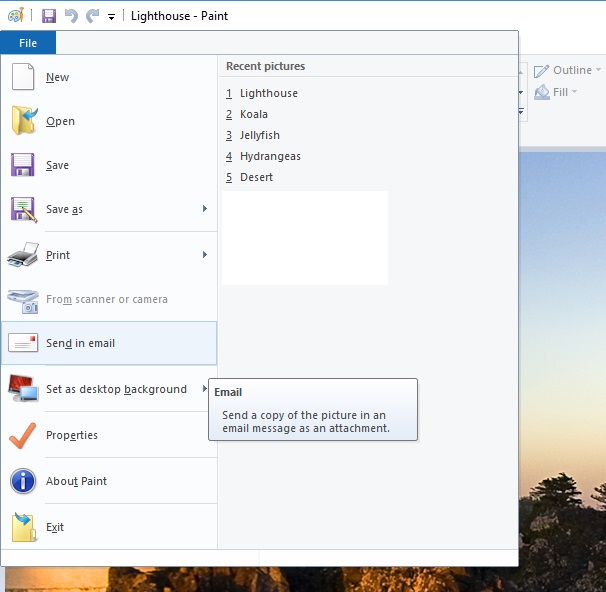The width and height of the screenshot is (606, 592).
Task: Click the monitor icon for desktop background
Action: pyautogui.click(x=23, y=388)
